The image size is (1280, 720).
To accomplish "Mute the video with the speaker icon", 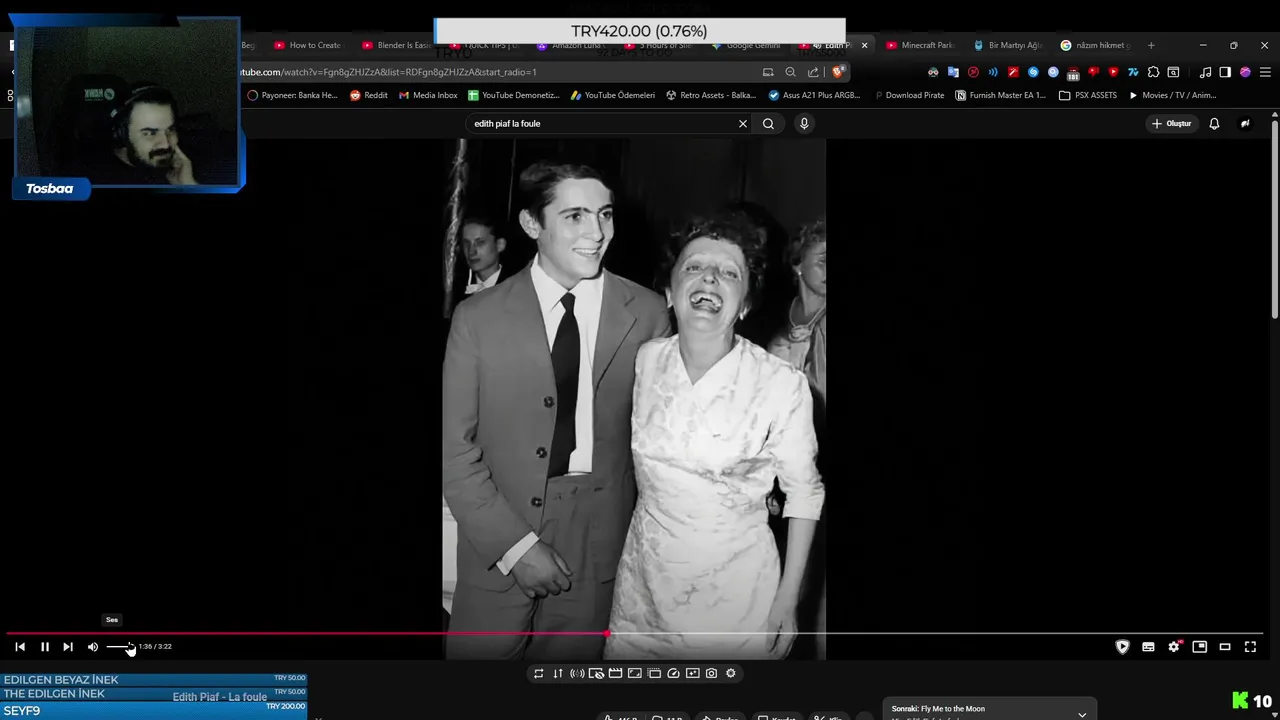I will [93, 647].
